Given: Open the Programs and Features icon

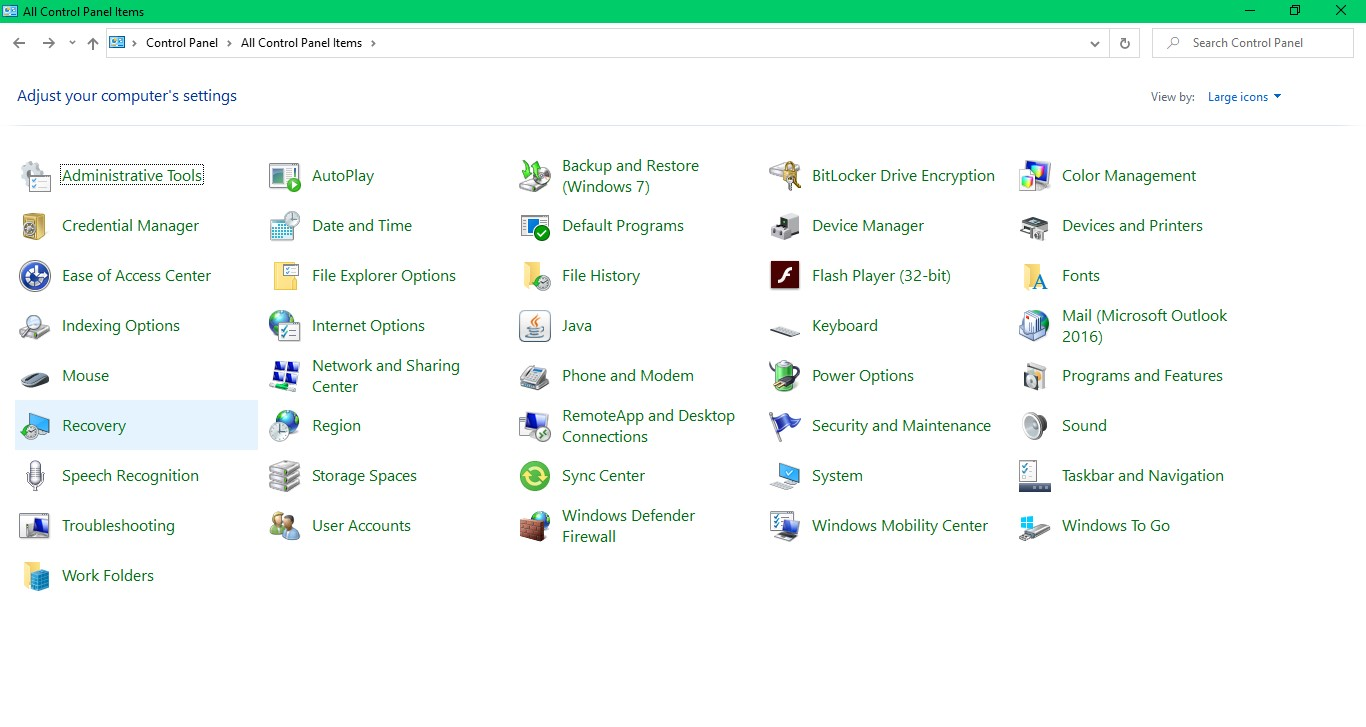Looking at the screenshot, I should pyautogui.click(x=1035, y=376).
